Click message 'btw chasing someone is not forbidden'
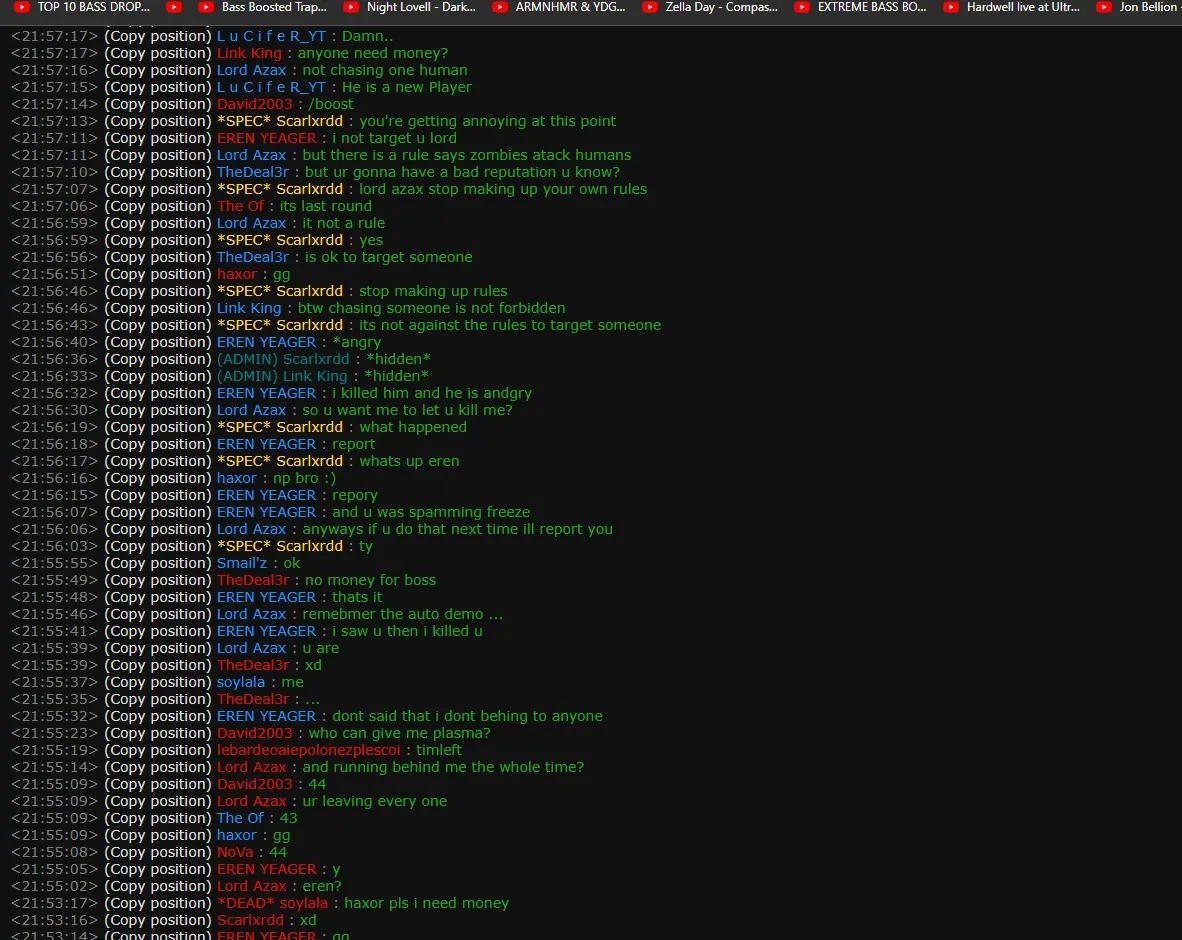Image resolution: width=1182 pixels, height=940 pixels. coord(431,308)
